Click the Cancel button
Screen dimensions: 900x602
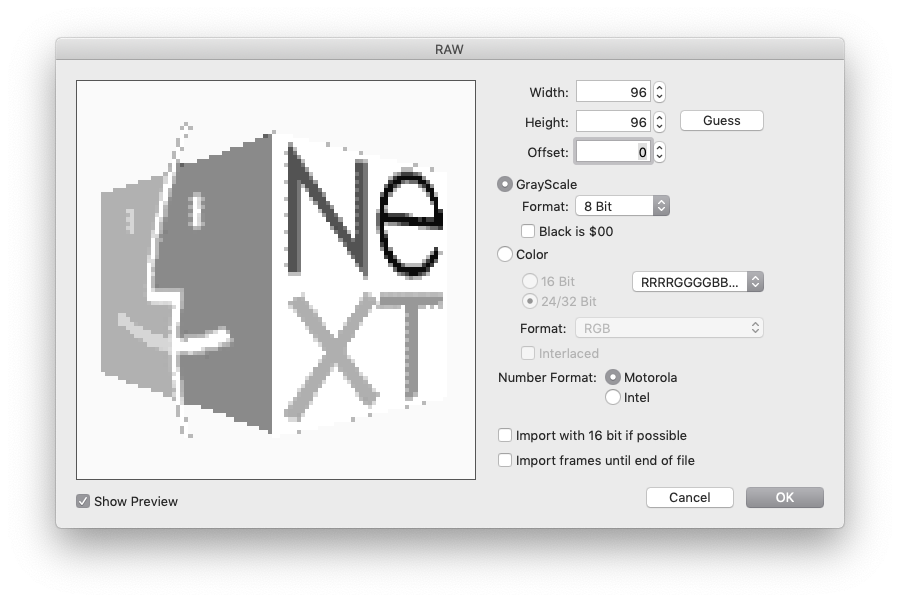click(x=689, y=498)
